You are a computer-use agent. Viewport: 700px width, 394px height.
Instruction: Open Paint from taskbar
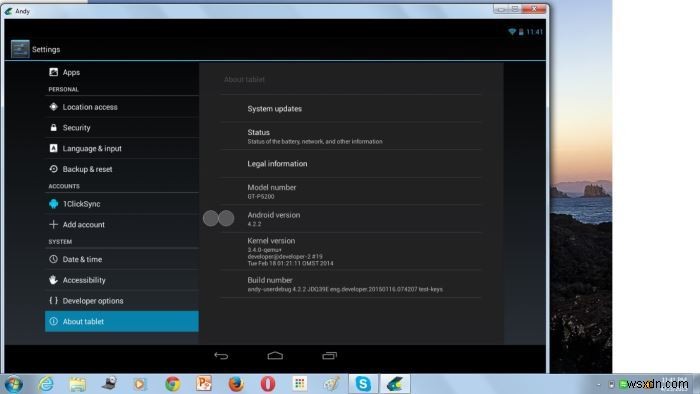(x=331, y=384)
